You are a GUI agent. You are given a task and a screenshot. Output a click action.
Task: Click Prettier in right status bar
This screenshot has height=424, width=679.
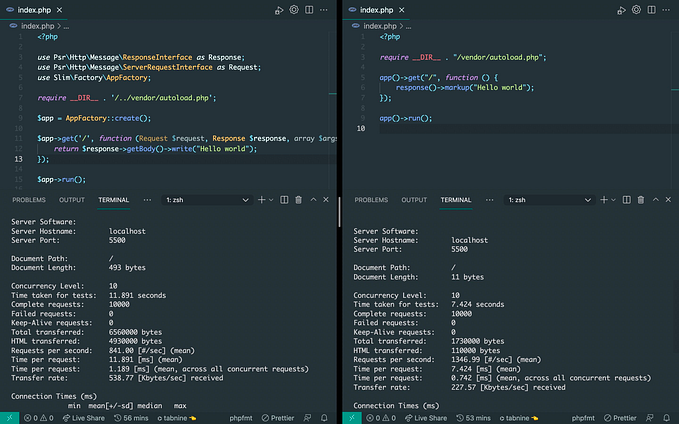click(x=620, y=418)
